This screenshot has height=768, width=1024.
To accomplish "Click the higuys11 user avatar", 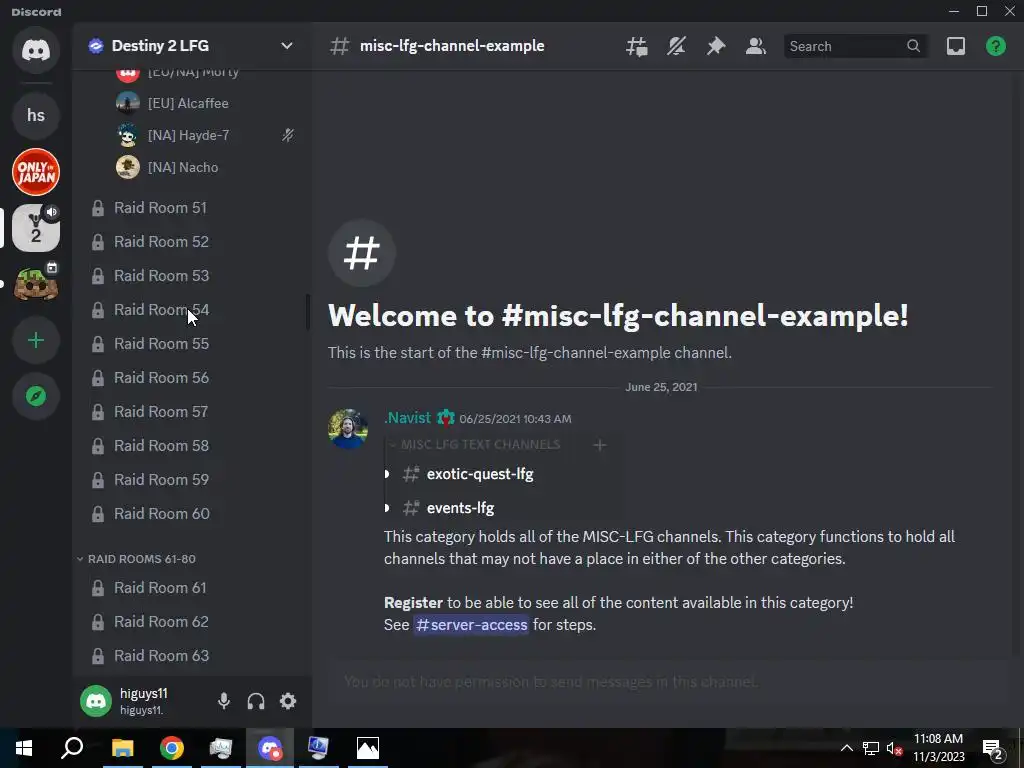I will (x=96, y=701).
